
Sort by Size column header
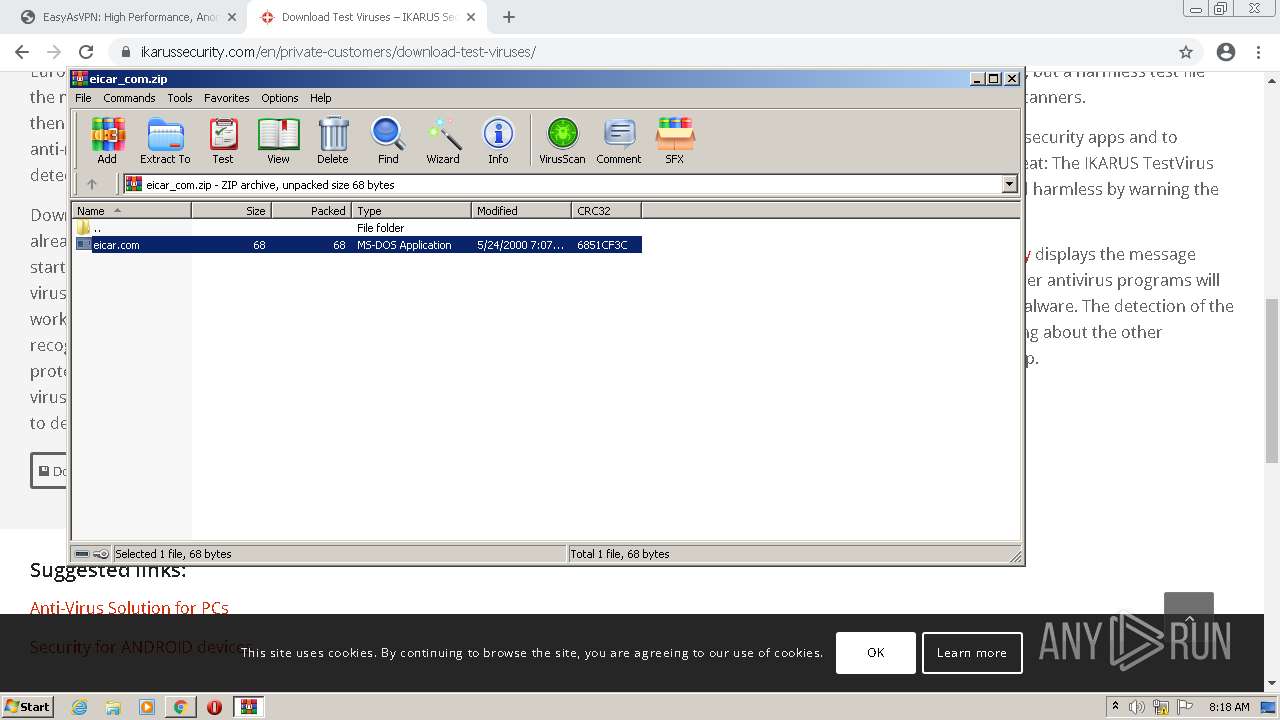[x=231, y=210]
